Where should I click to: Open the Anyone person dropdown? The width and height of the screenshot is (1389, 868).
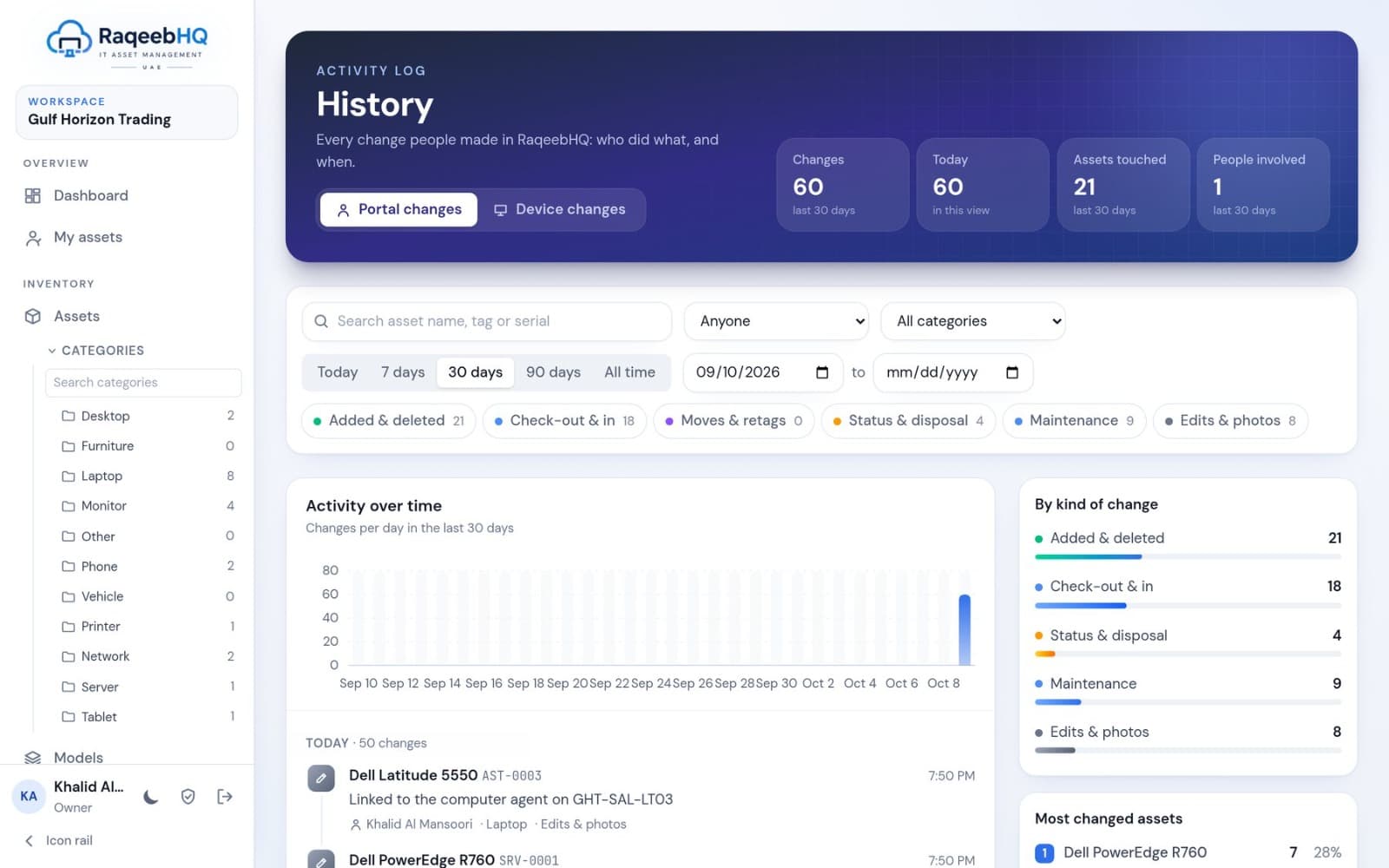coord(777,321)
